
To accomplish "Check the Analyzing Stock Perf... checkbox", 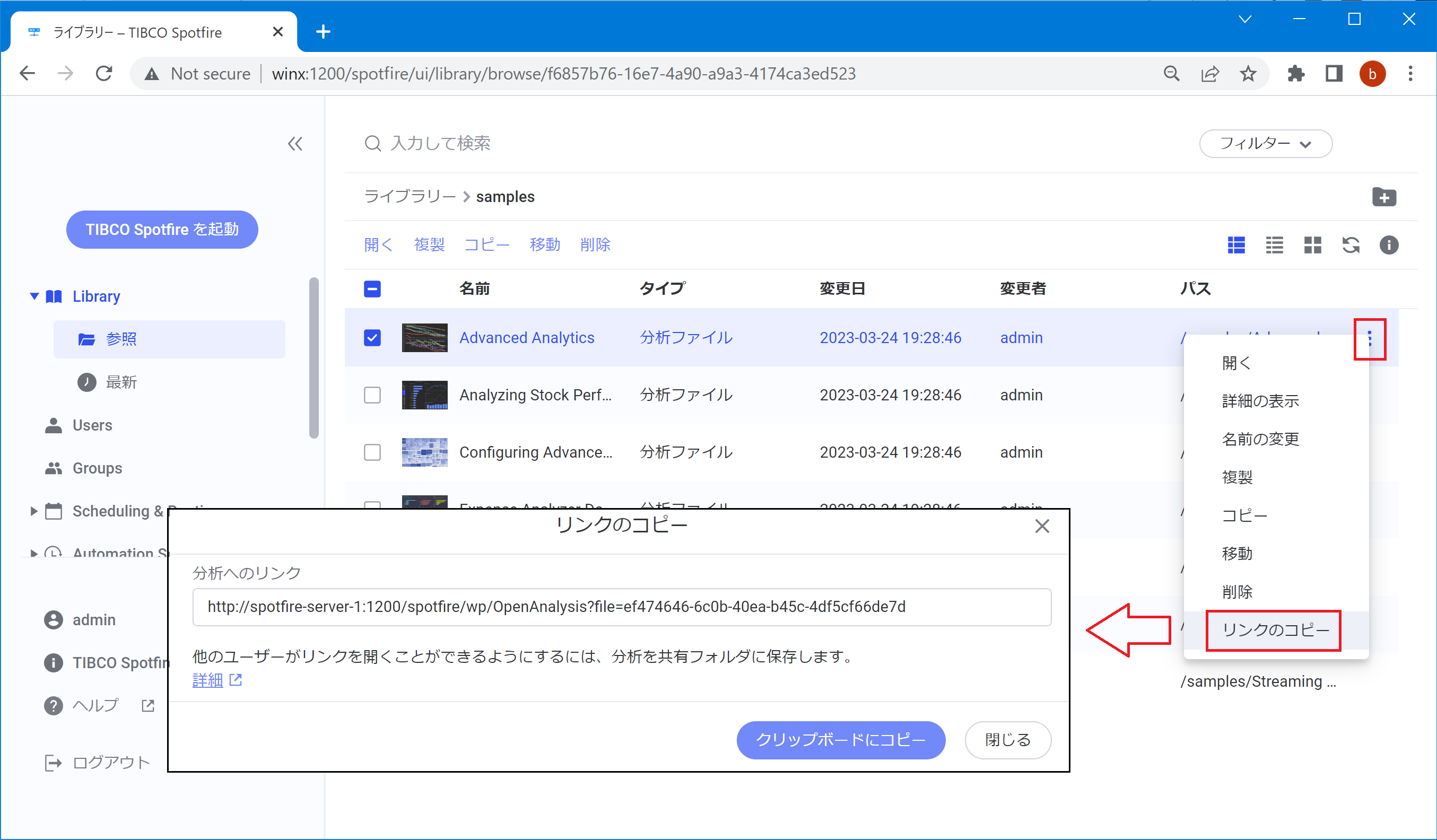I will (372, 395).
